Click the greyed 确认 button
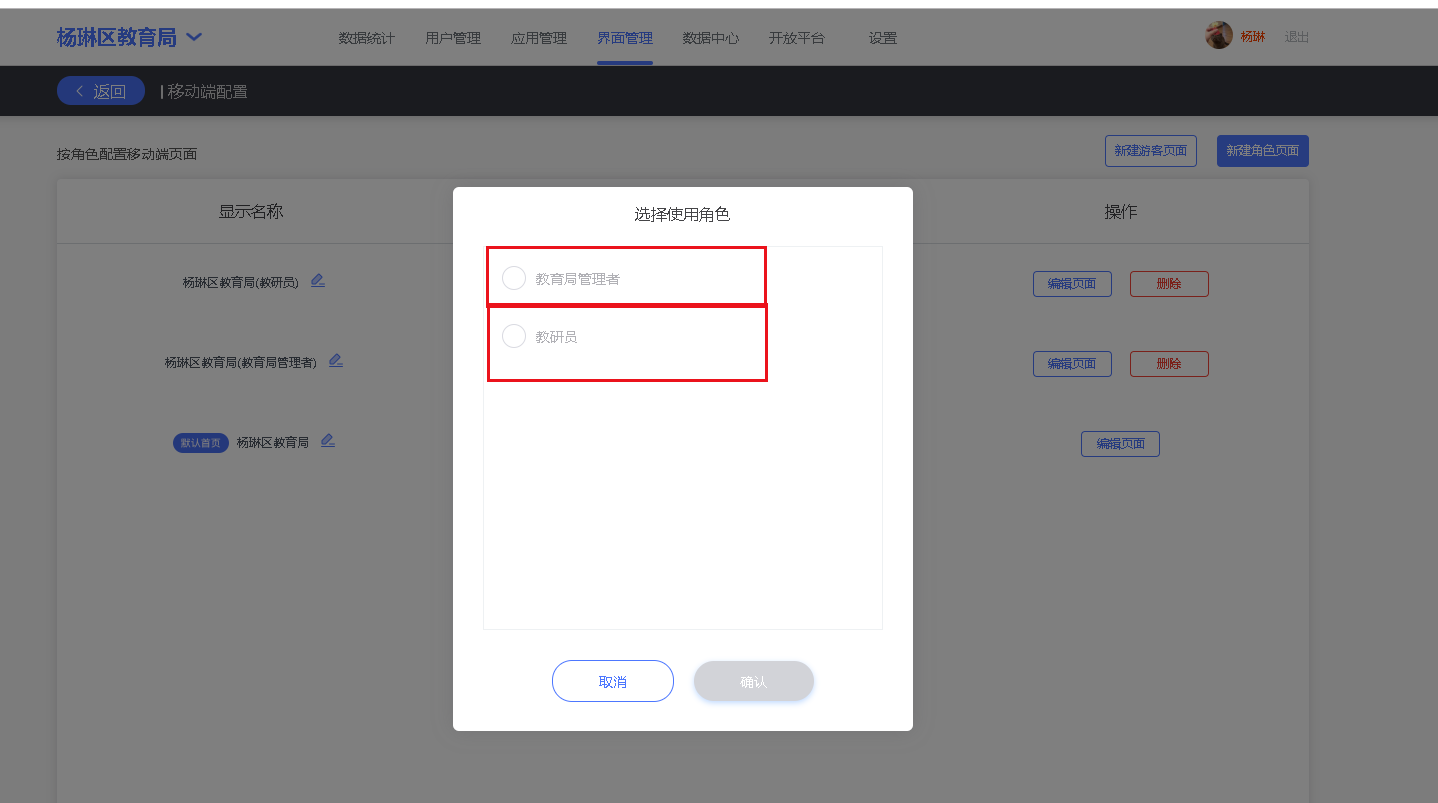The image size is (1438, 803). pos(754,681)
